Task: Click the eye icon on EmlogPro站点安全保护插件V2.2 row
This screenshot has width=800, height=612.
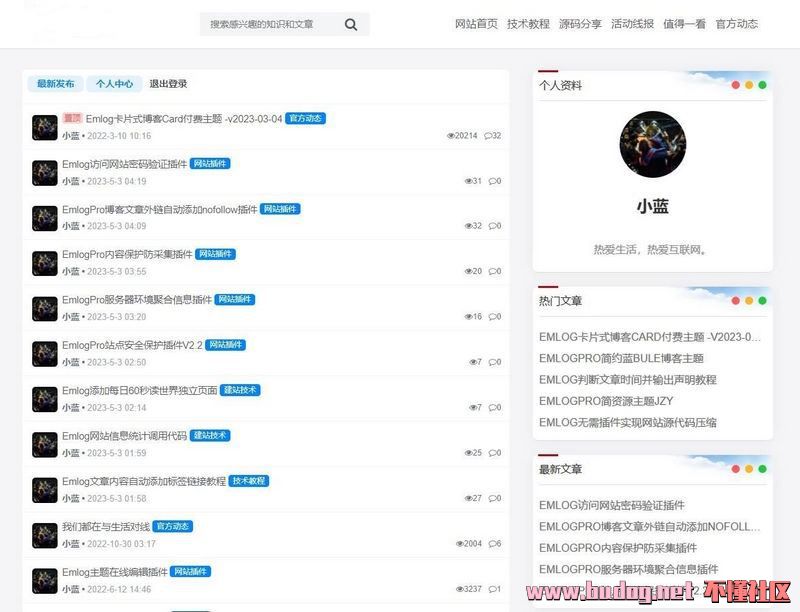Action: [472, 362]
